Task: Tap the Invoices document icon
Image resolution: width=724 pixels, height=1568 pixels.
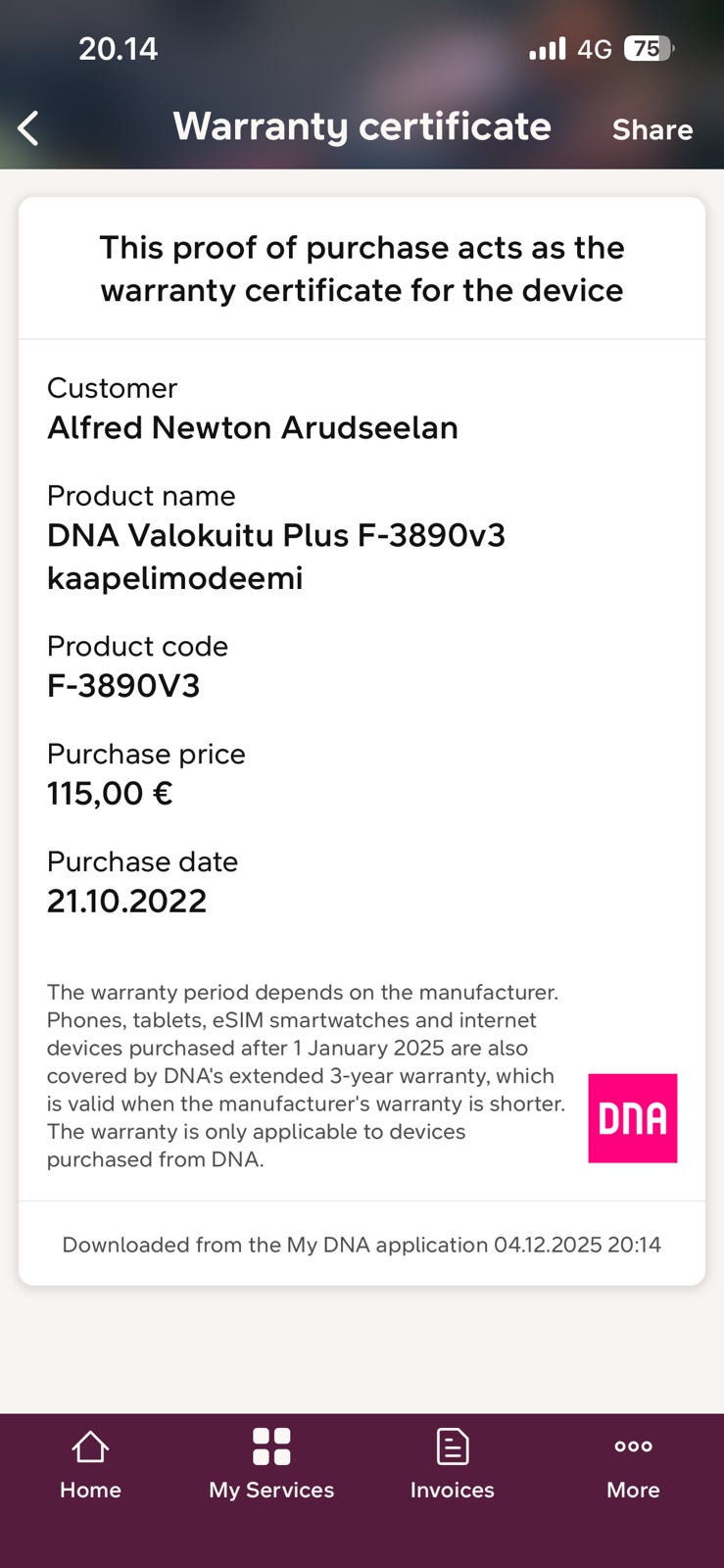Action: point(452,1446)
